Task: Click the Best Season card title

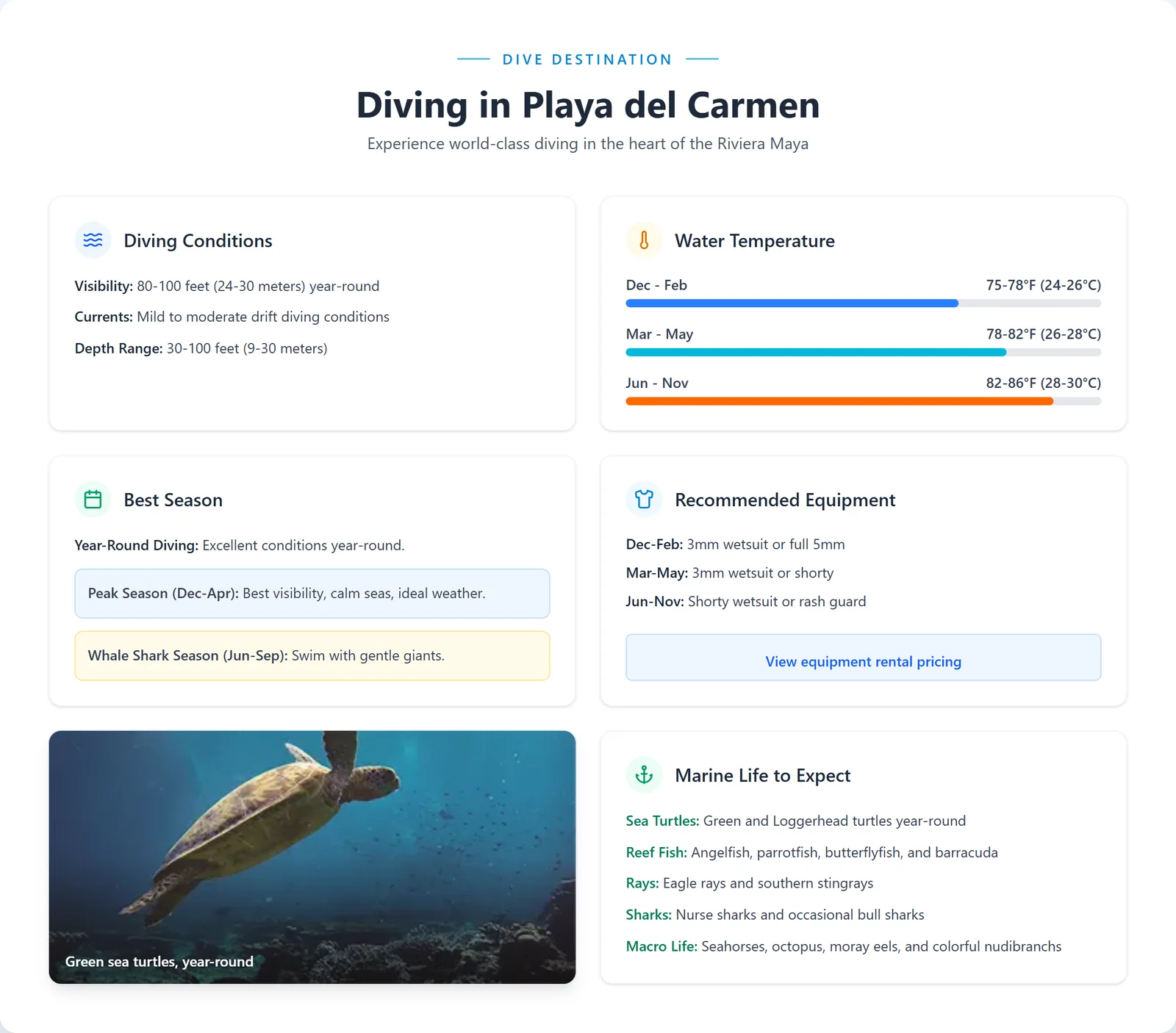Action: (x=173, y=500)
